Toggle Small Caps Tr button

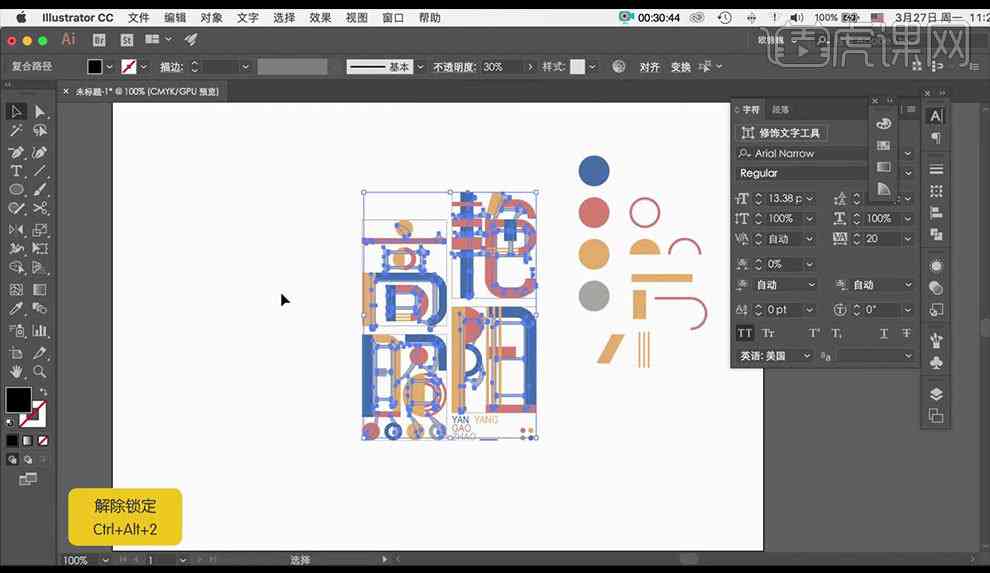point(768,333)
